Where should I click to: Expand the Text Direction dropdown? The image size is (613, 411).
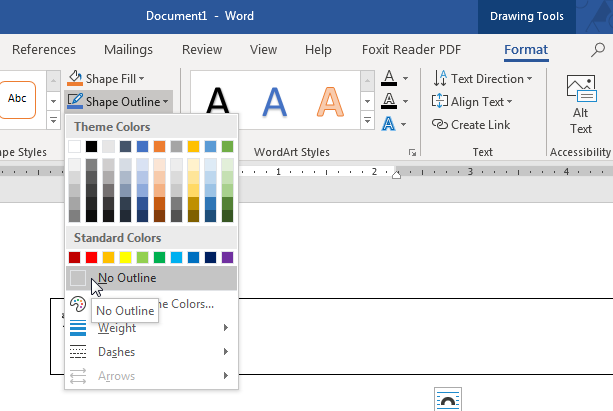pyautogui.click(x=482, y=78)
